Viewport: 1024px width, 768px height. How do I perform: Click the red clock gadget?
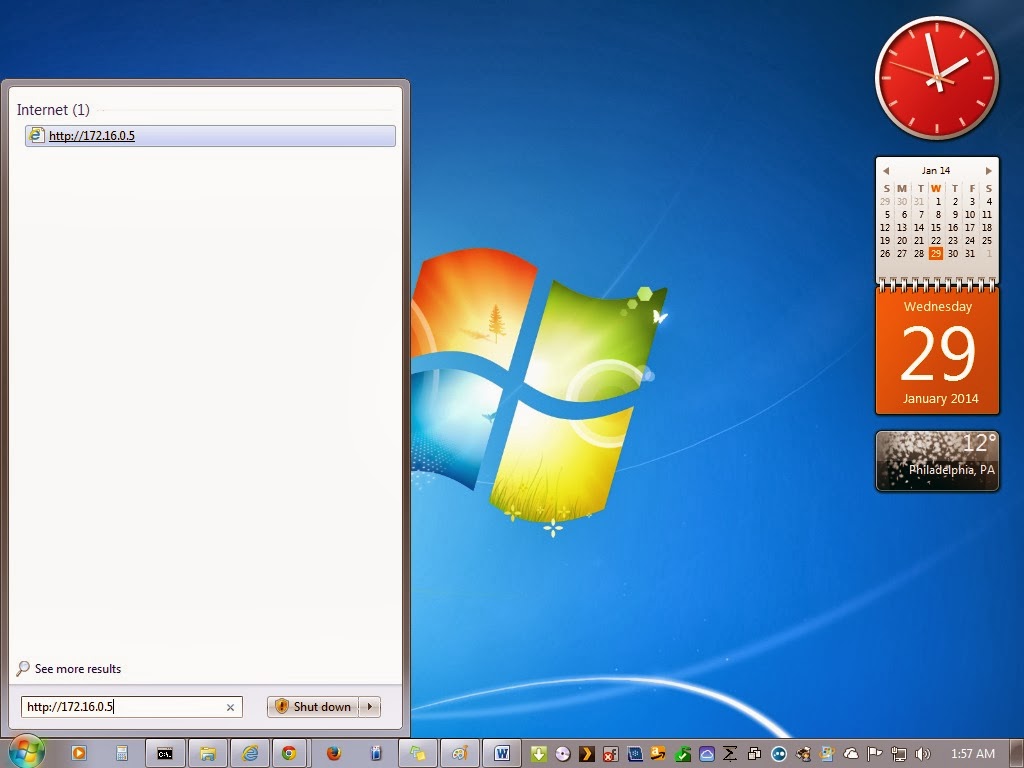(936, 78)
